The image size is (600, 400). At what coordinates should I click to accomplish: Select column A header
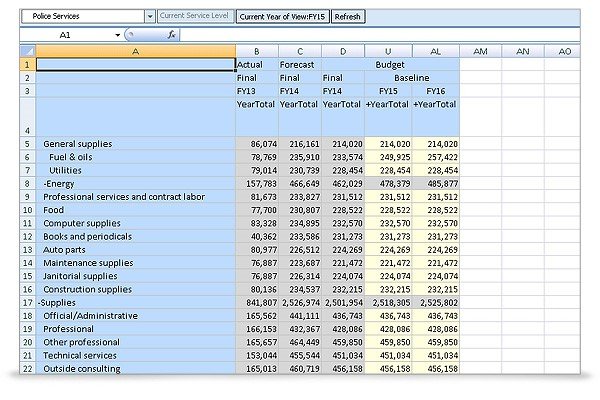[135, 51]
